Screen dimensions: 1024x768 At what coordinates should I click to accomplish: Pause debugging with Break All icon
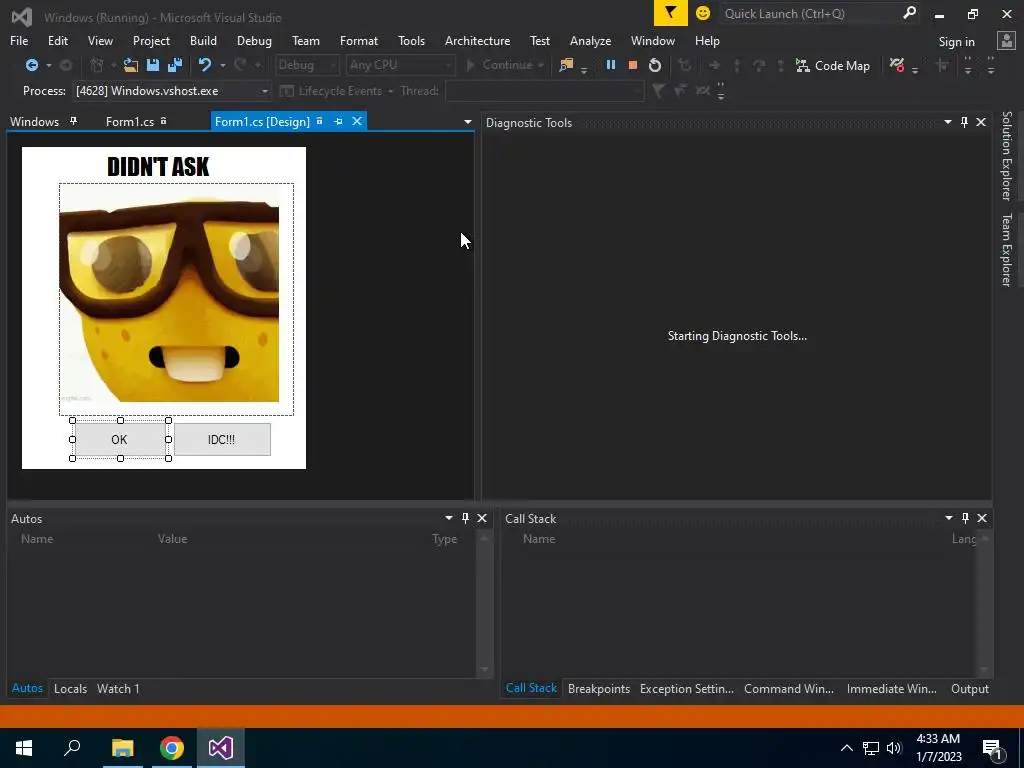coord(611,65)
